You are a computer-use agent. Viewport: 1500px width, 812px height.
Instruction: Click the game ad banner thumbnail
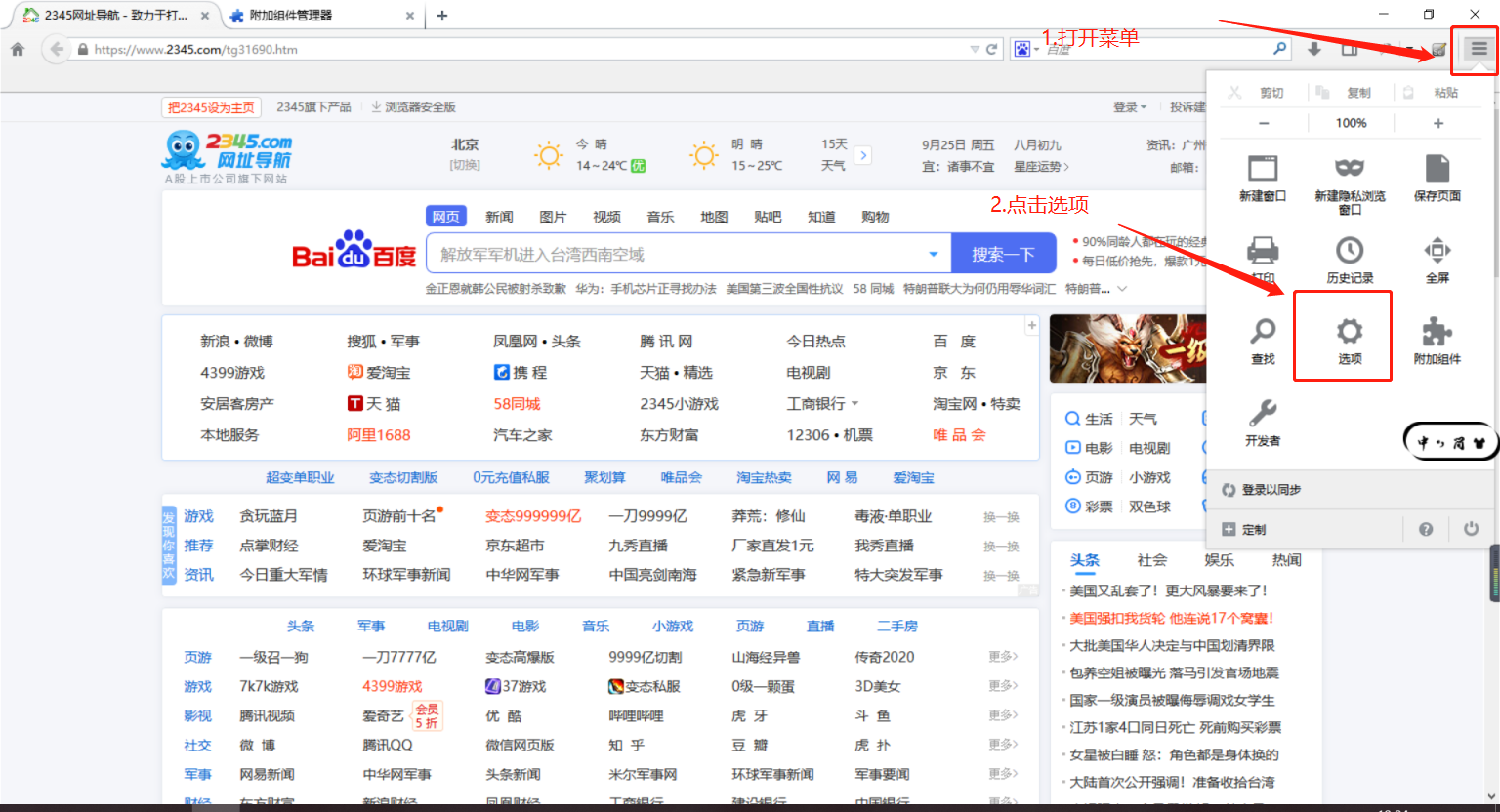pos(1128,348)
